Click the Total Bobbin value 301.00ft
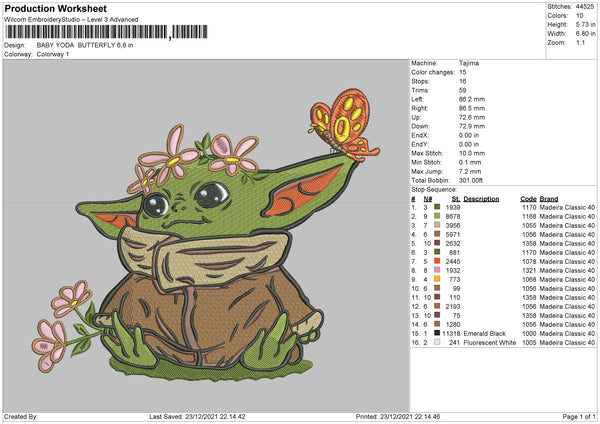The height and width of the screenshot is (424, 600). 471,180
